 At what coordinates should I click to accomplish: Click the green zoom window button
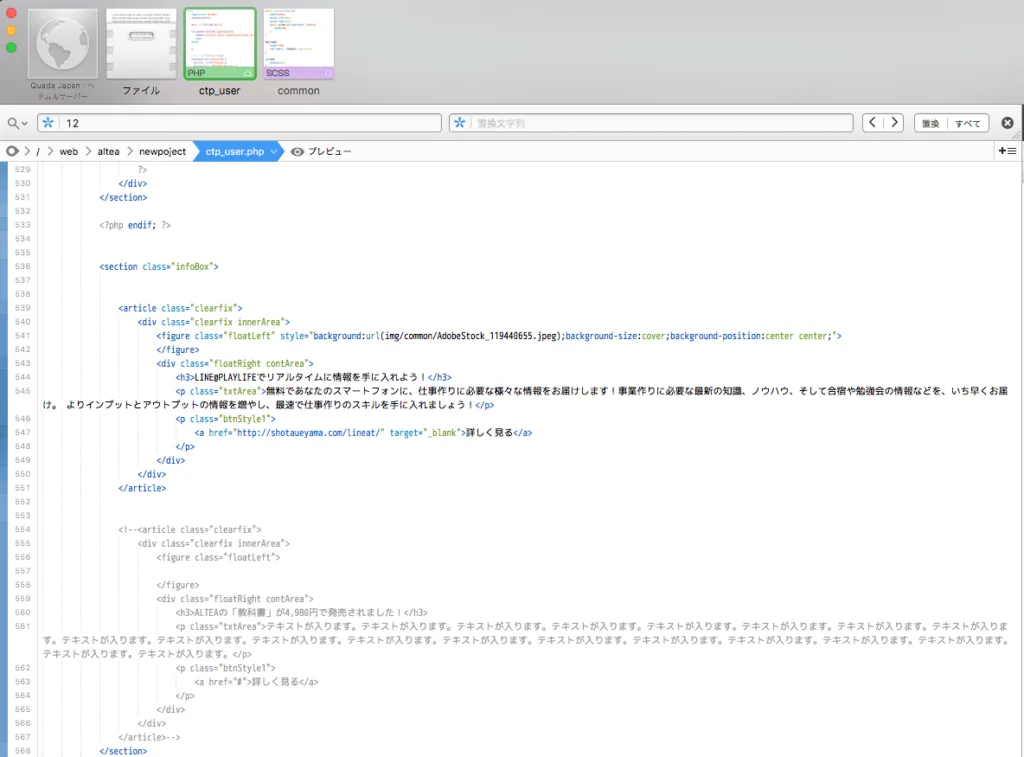click(11, 48)
